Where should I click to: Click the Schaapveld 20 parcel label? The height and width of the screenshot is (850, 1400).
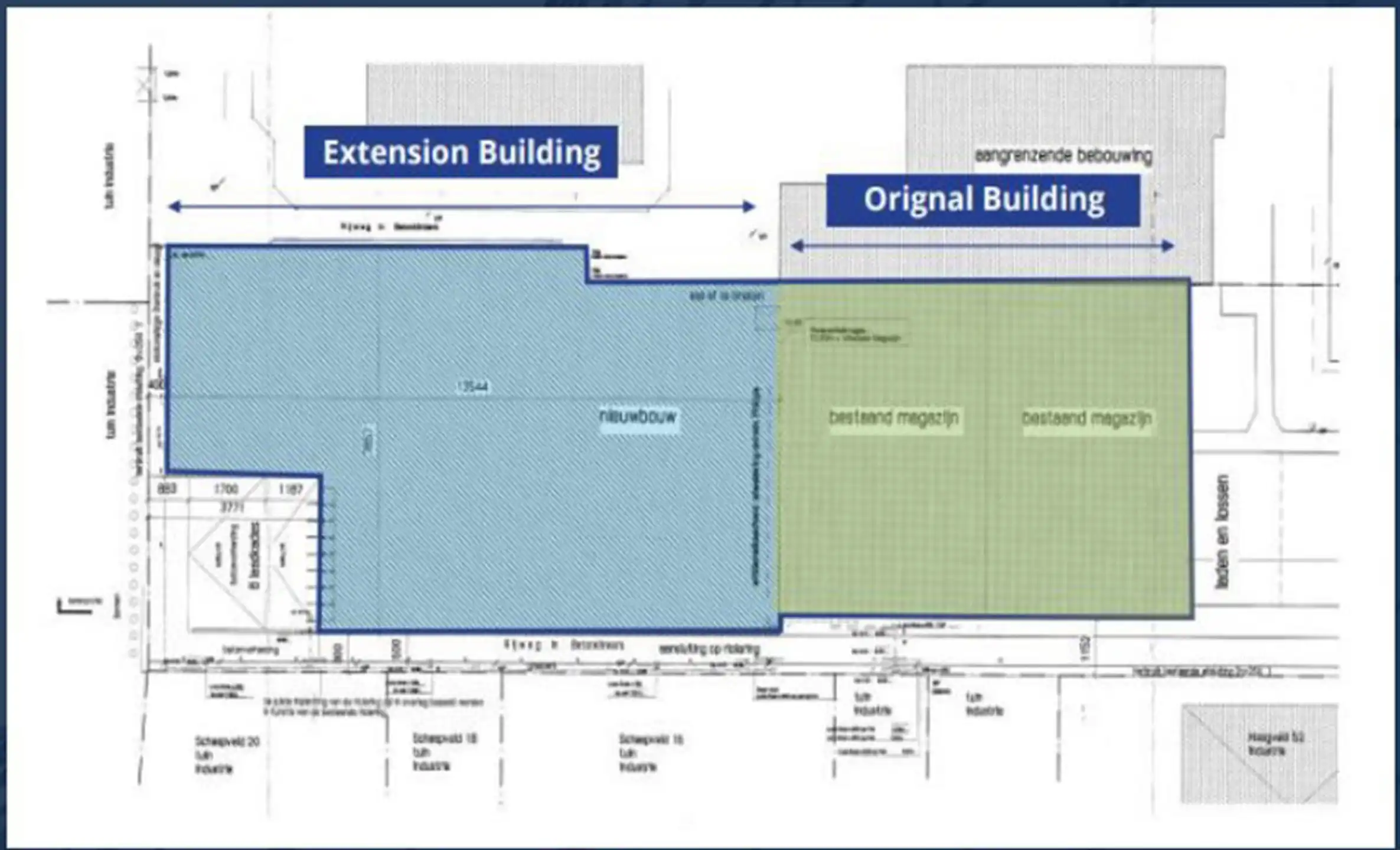pyautogui.click(x=227, y=742)
